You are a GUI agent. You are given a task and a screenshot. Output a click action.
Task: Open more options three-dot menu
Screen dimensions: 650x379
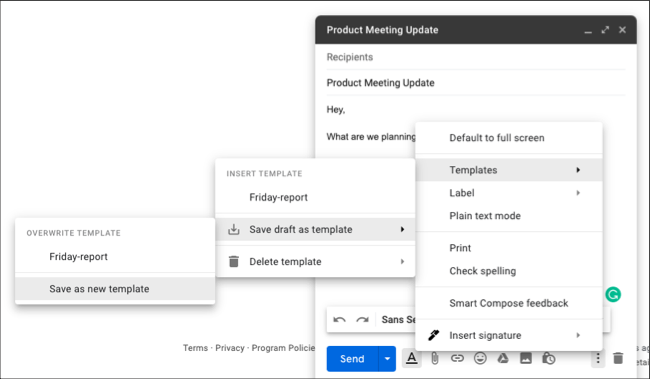[597, 358]
